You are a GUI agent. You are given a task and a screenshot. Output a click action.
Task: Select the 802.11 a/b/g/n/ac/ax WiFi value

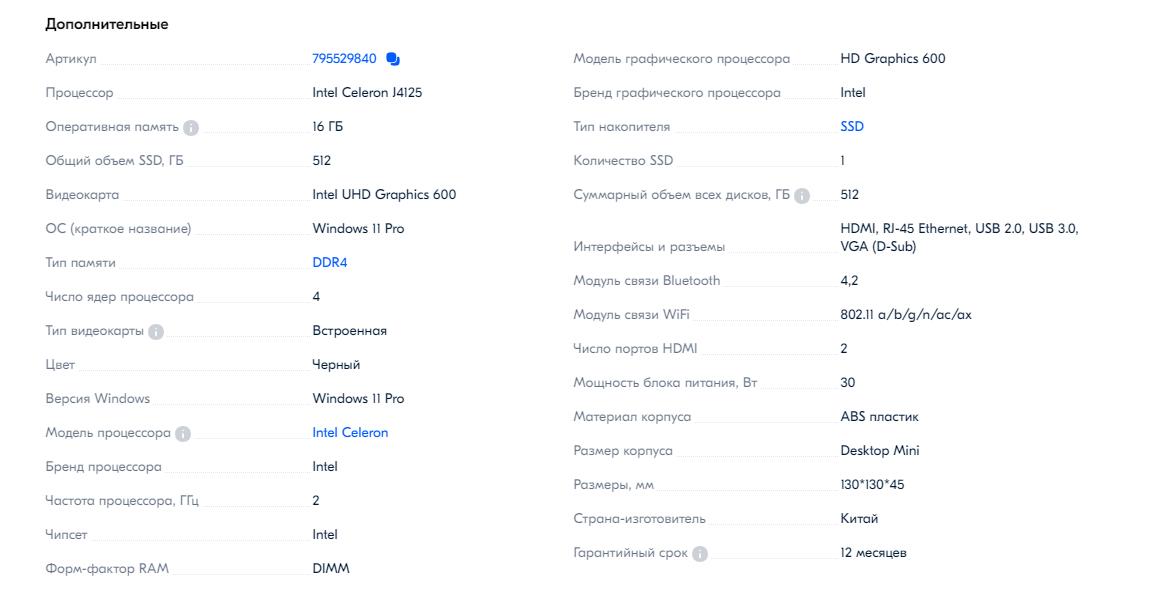click(x=906, y=315)
